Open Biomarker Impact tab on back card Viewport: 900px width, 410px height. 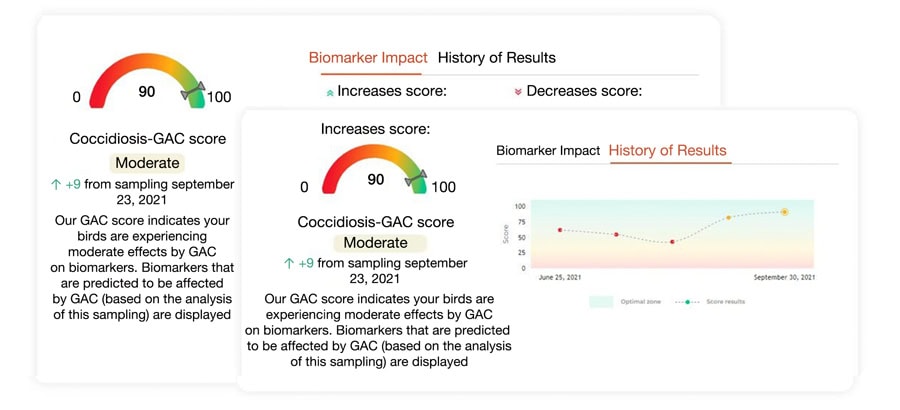[x=367, y=58]
